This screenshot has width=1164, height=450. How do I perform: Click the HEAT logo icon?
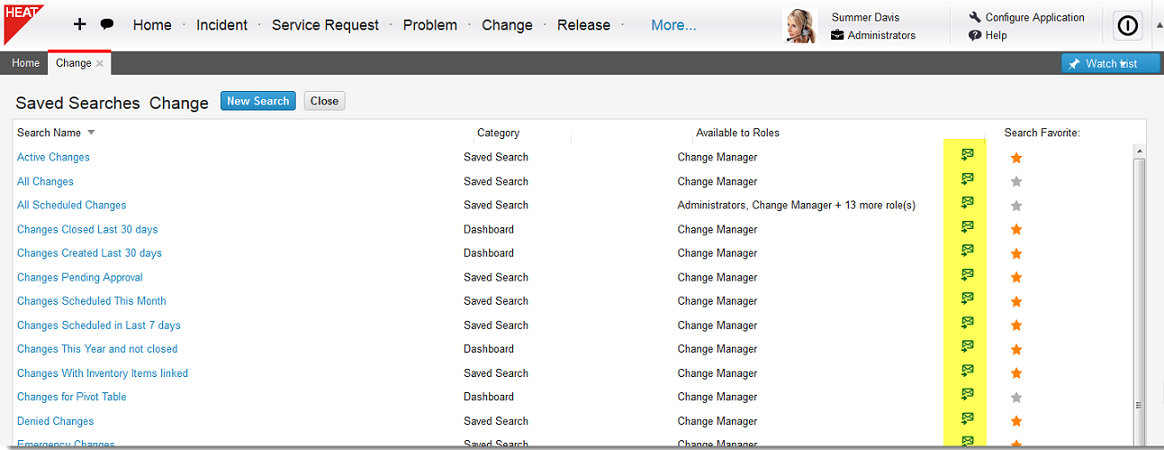coord(24,22)
